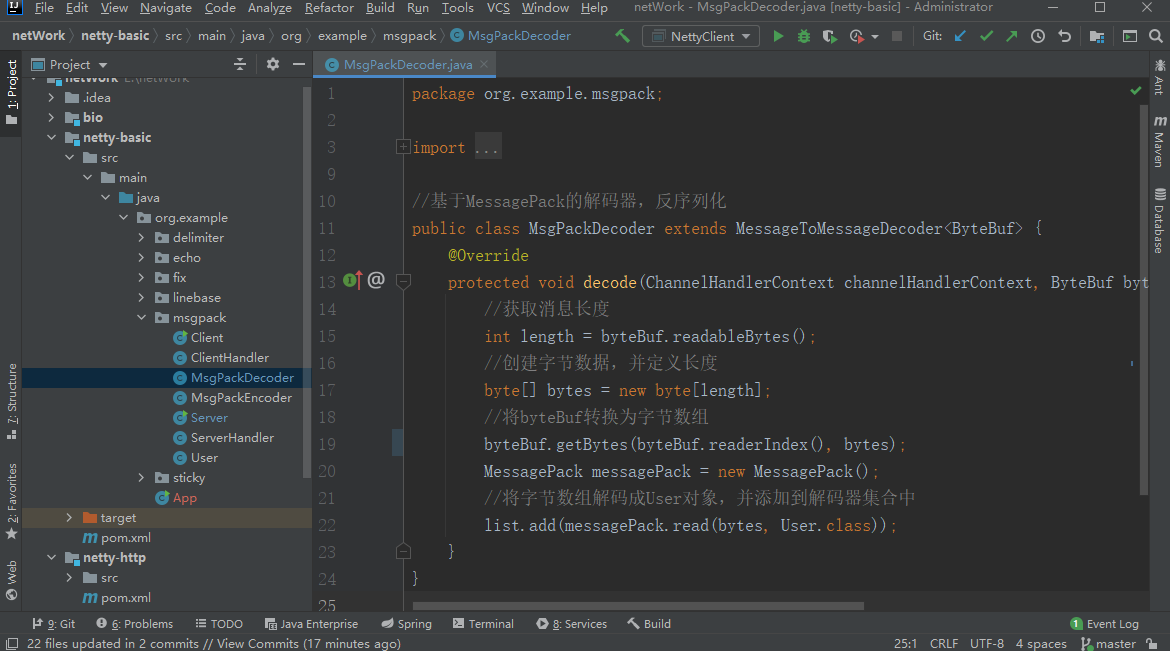
Task: Click the override gutter marker on line 13
Action: (x=352, y=281)
